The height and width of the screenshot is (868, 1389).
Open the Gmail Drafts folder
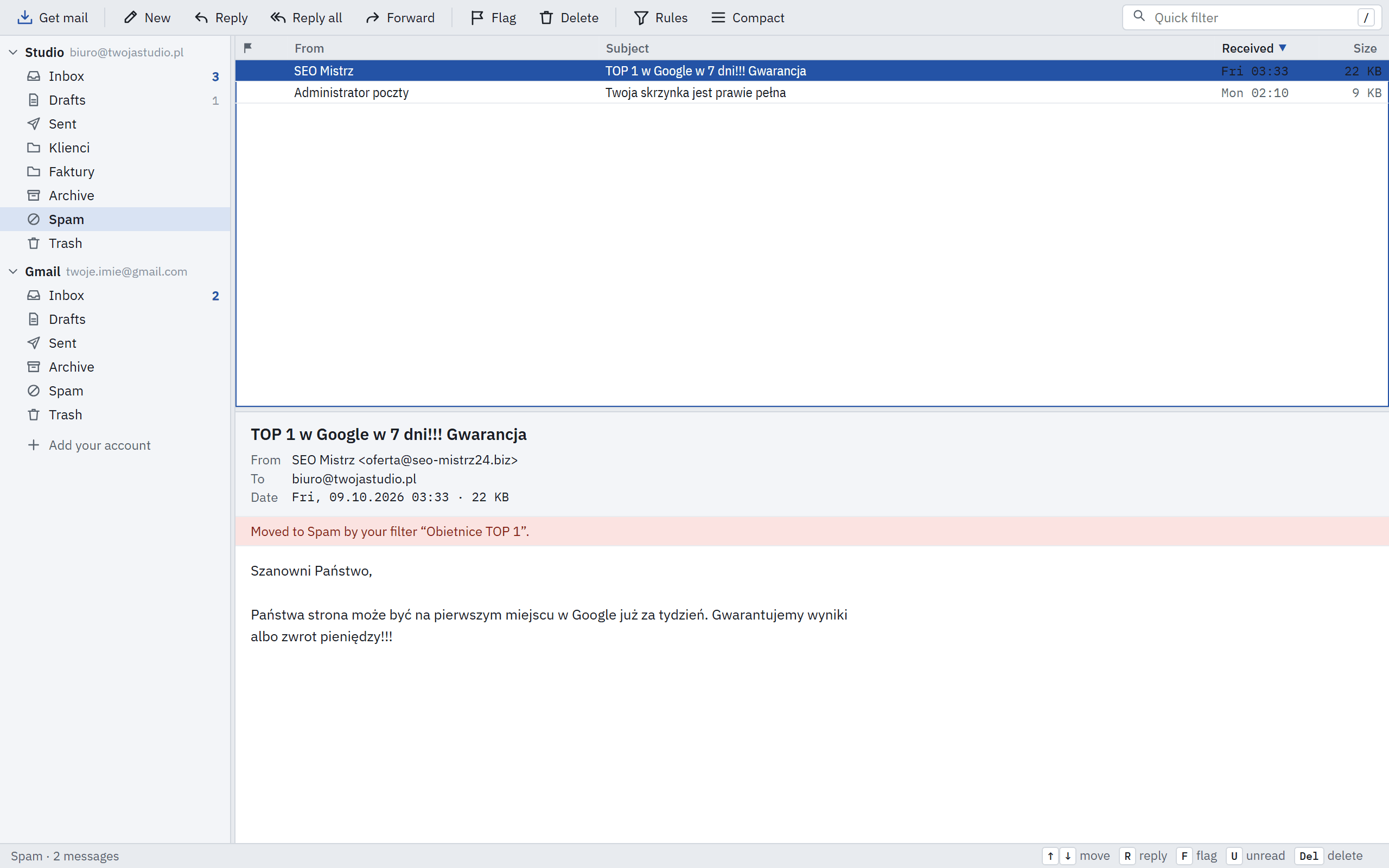pos(115,319)
